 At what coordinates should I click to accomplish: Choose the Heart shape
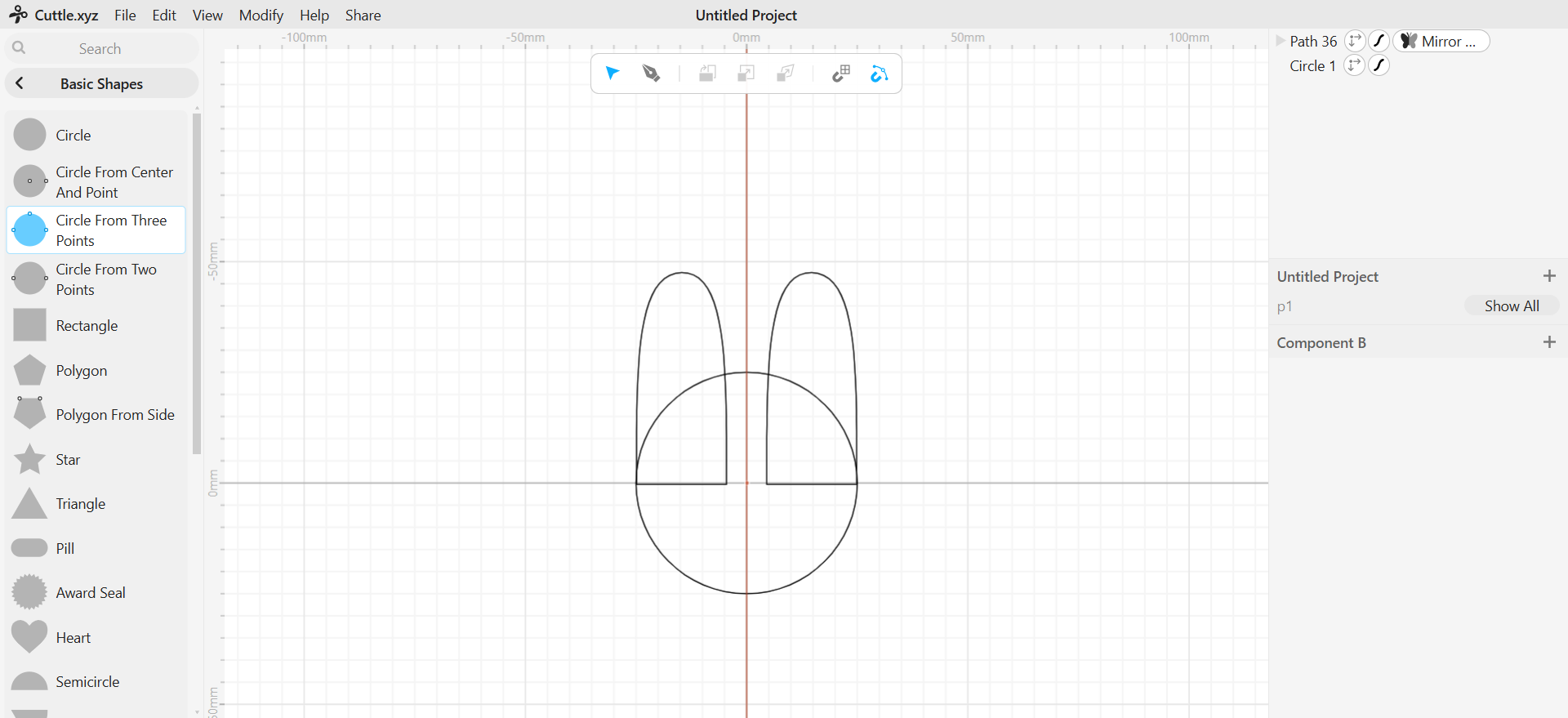(96, 637)
